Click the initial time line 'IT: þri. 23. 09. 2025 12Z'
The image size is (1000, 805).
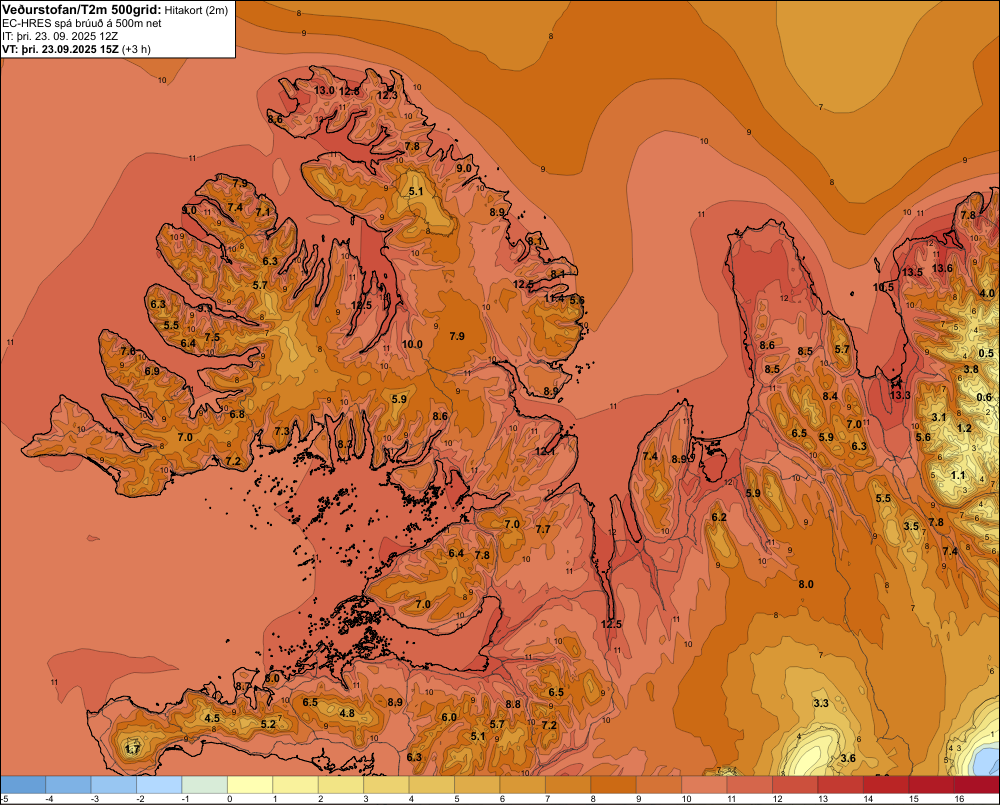60,36
